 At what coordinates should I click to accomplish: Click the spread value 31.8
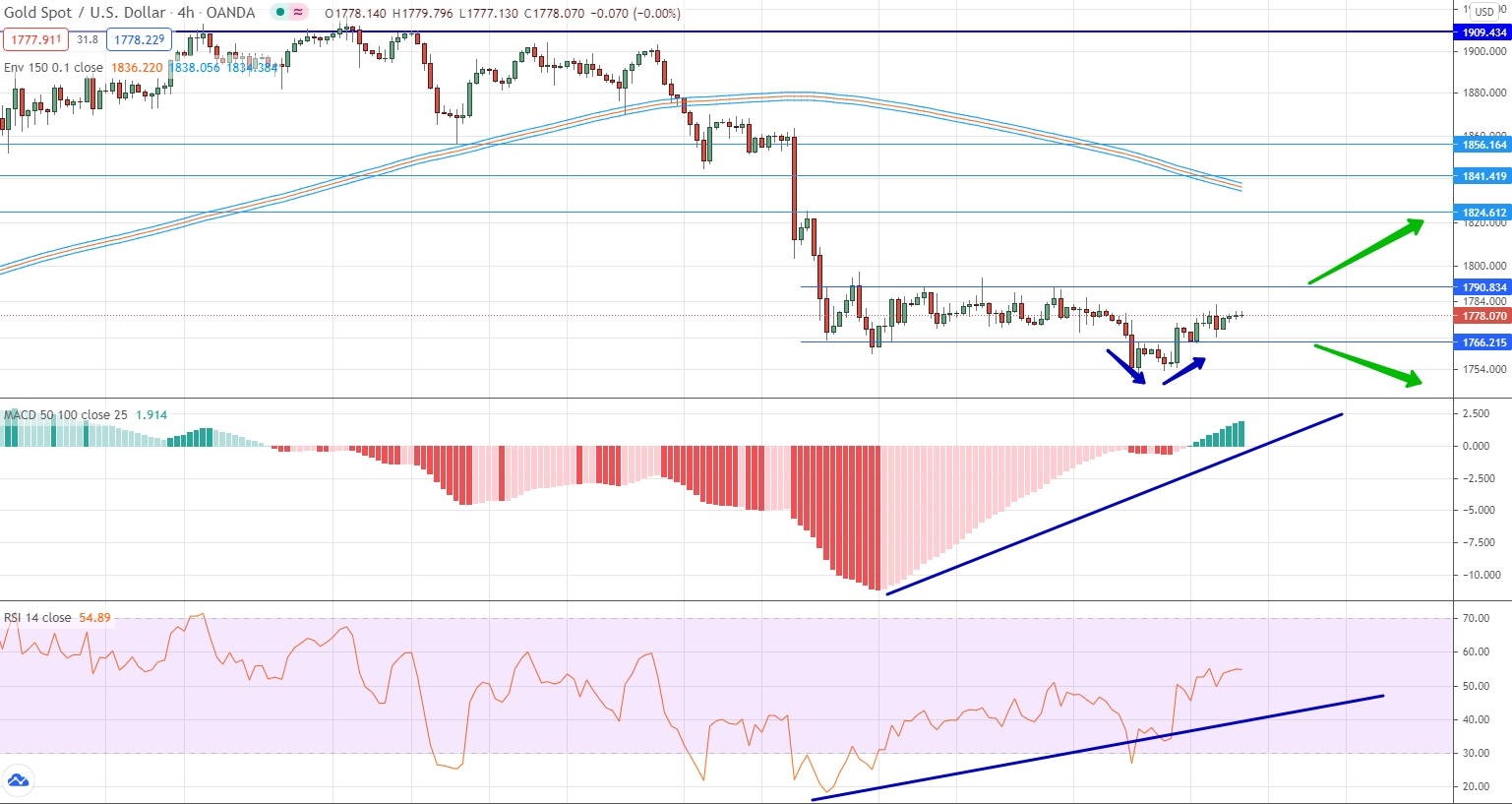pyautogui.click(x=88, y=40)
